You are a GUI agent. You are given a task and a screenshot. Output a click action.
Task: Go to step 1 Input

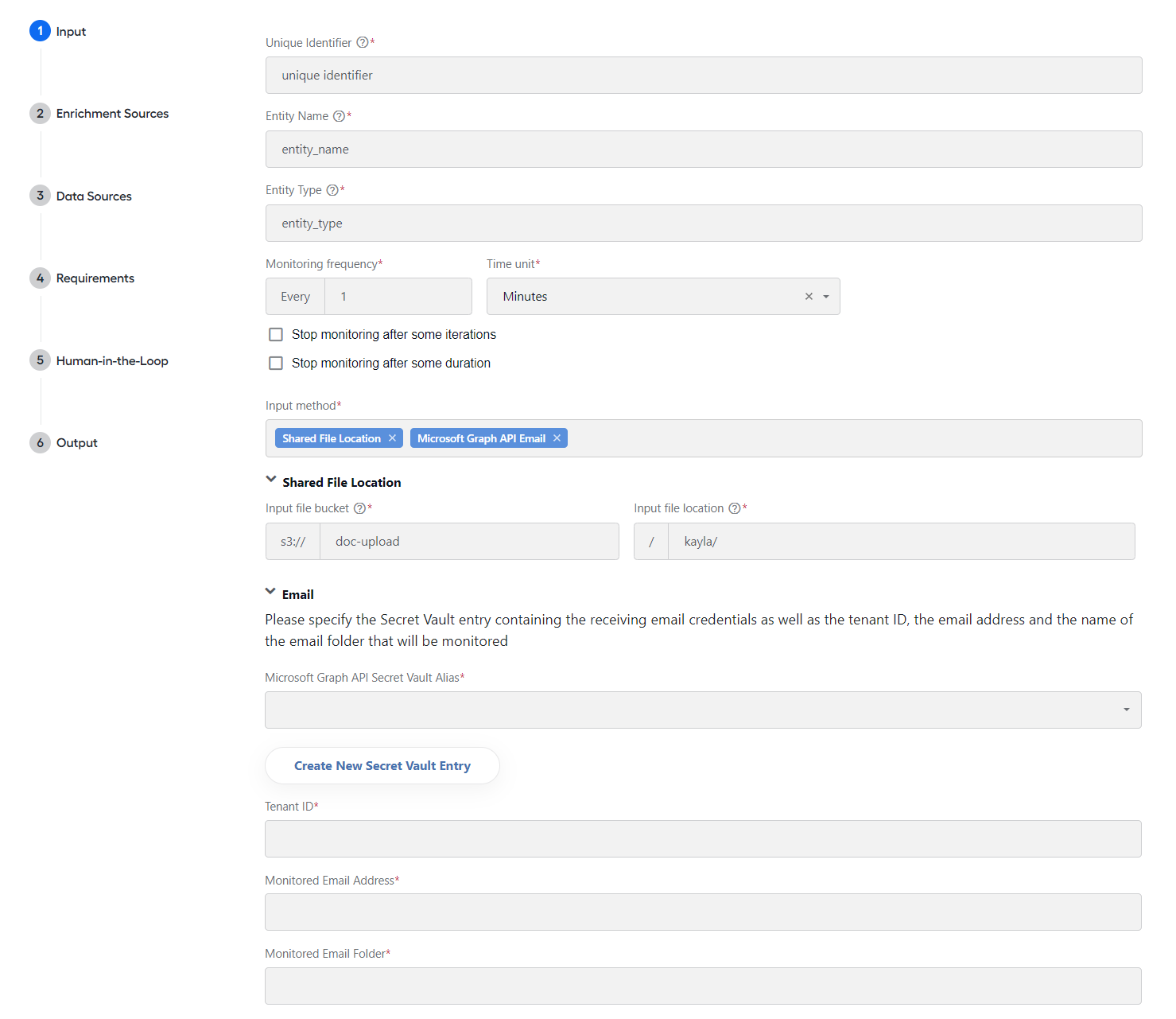[58, 31]
